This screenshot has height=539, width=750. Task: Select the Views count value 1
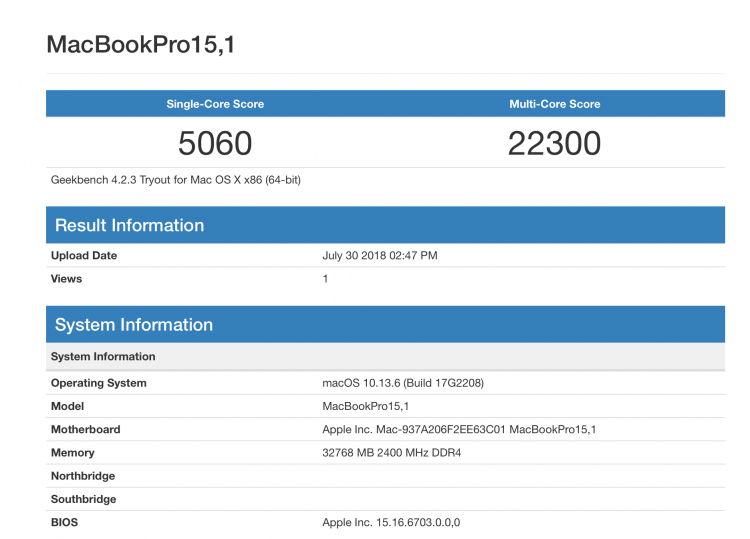325,279
